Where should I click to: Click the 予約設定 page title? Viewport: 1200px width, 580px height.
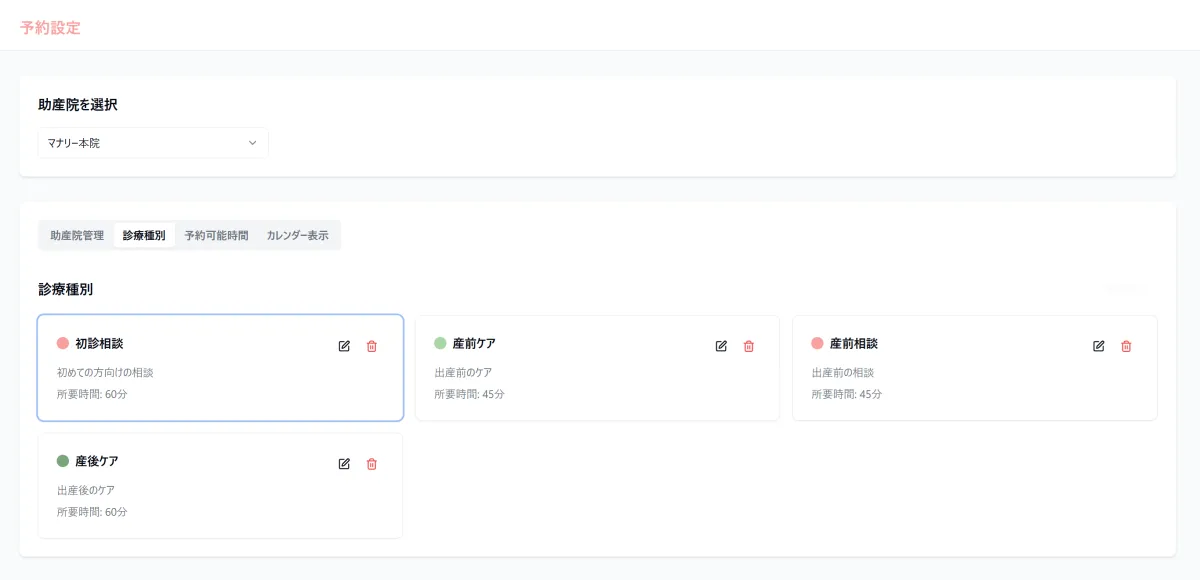(x=50, y=28)
